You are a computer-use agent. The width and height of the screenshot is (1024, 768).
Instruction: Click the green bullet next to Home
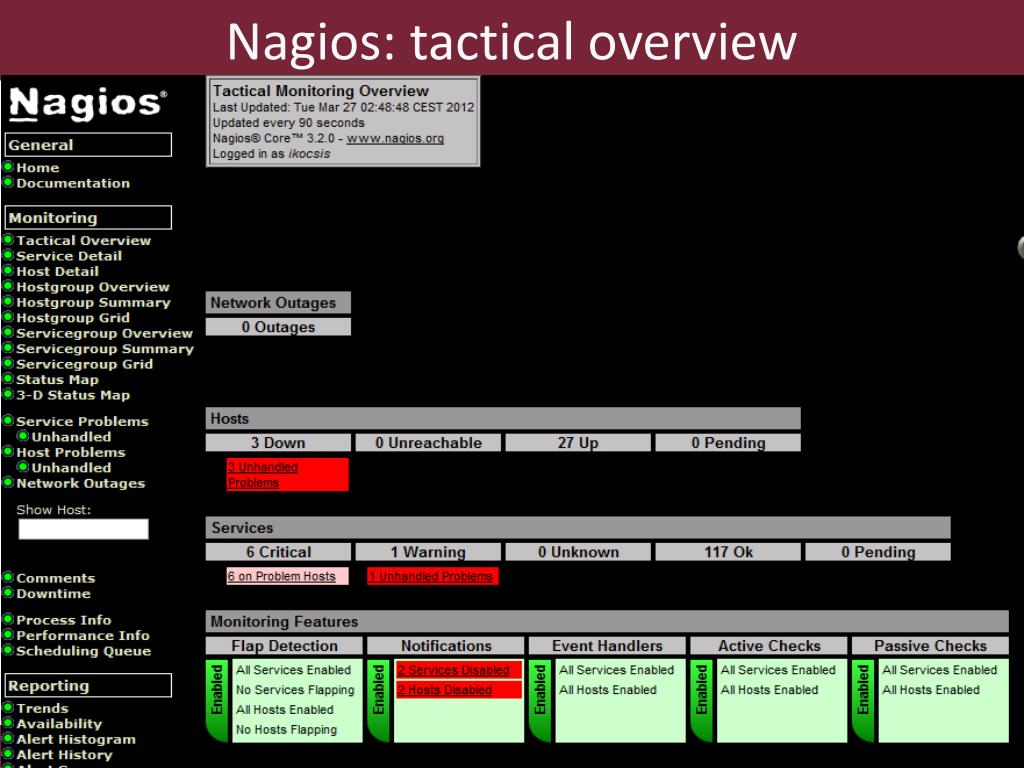8,167
